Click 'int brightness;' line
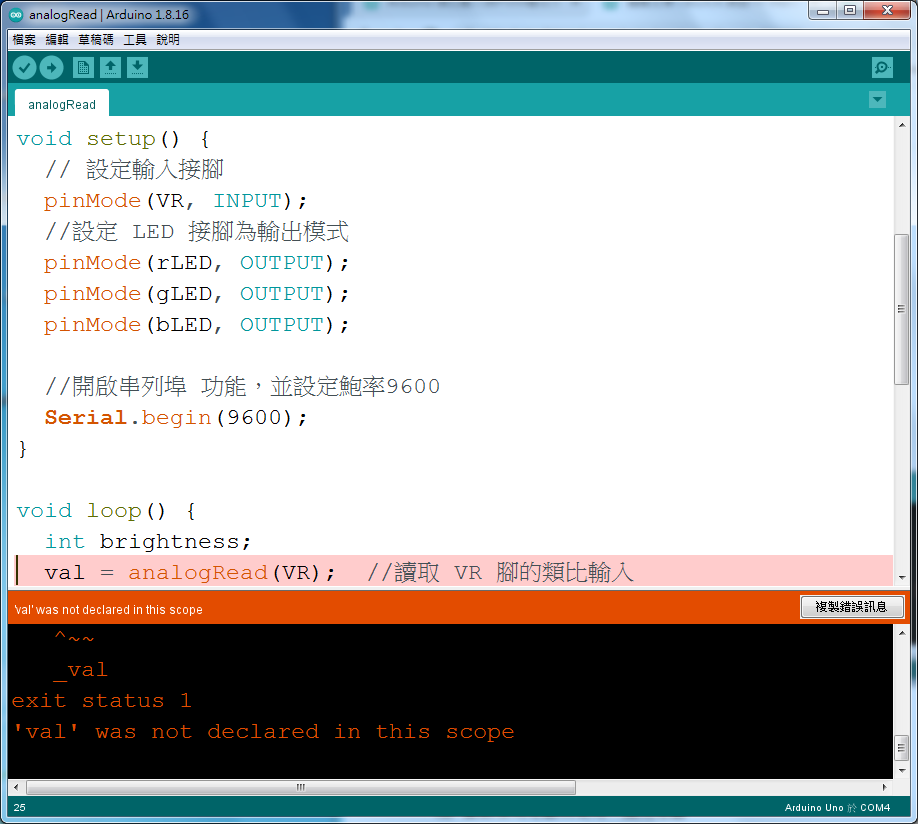918x824 pixels. 148,542
